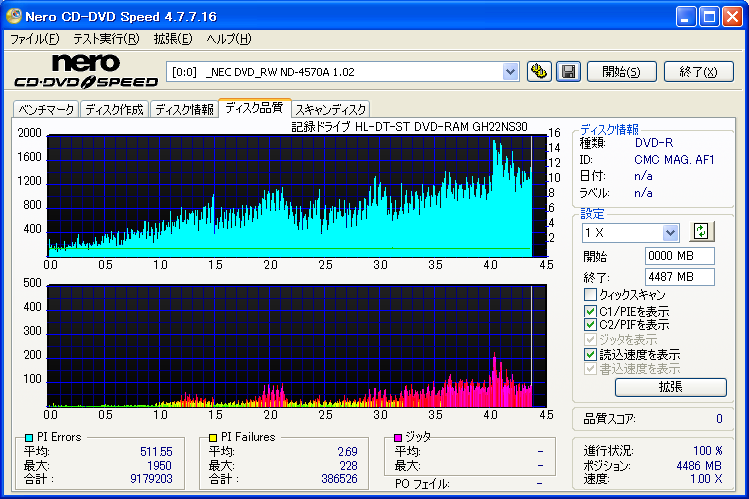The height and width of the screenshot is (499, 749).
Task: Open the ファイル(F) menu
Action: [34, 39]
